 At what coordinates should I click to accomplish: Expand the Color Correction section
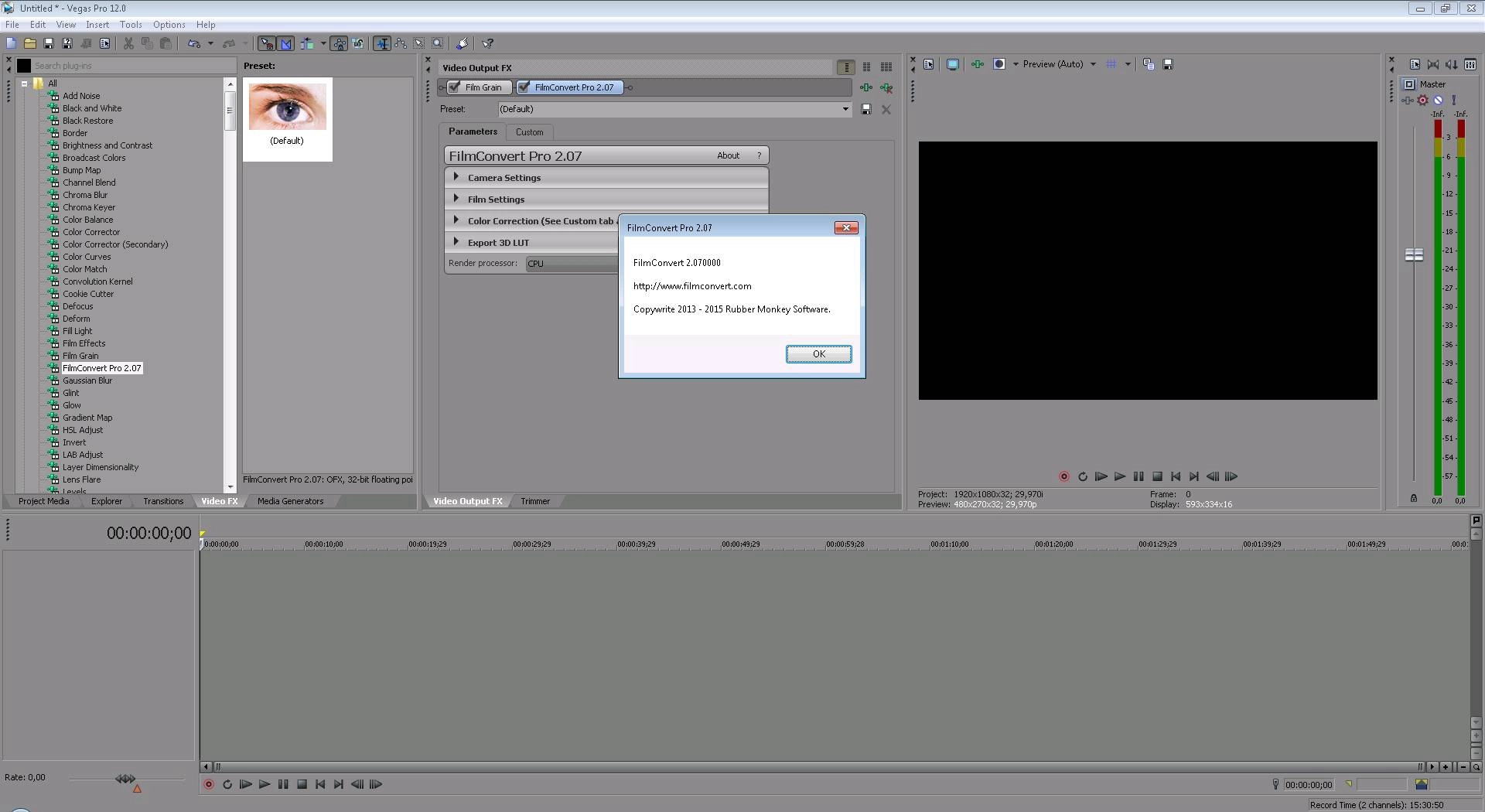tap(532, 221)
